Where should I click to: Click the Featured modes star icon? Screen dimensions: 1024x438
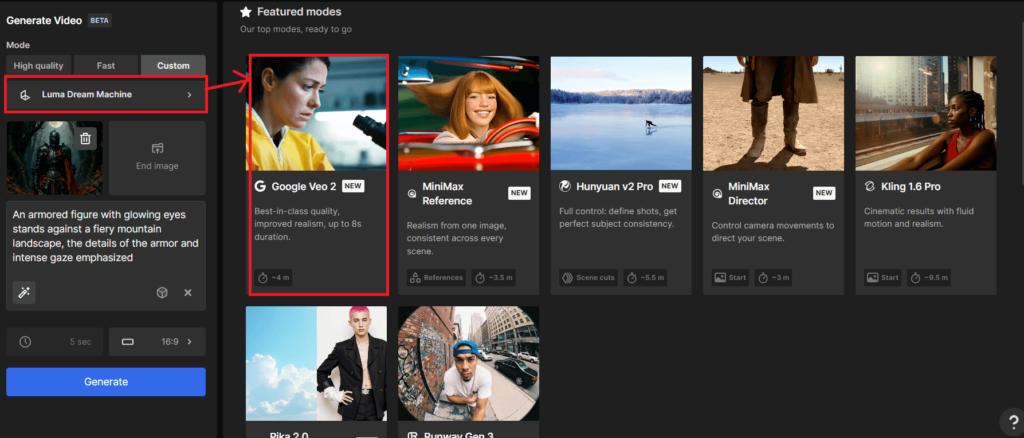pos(246,12)
